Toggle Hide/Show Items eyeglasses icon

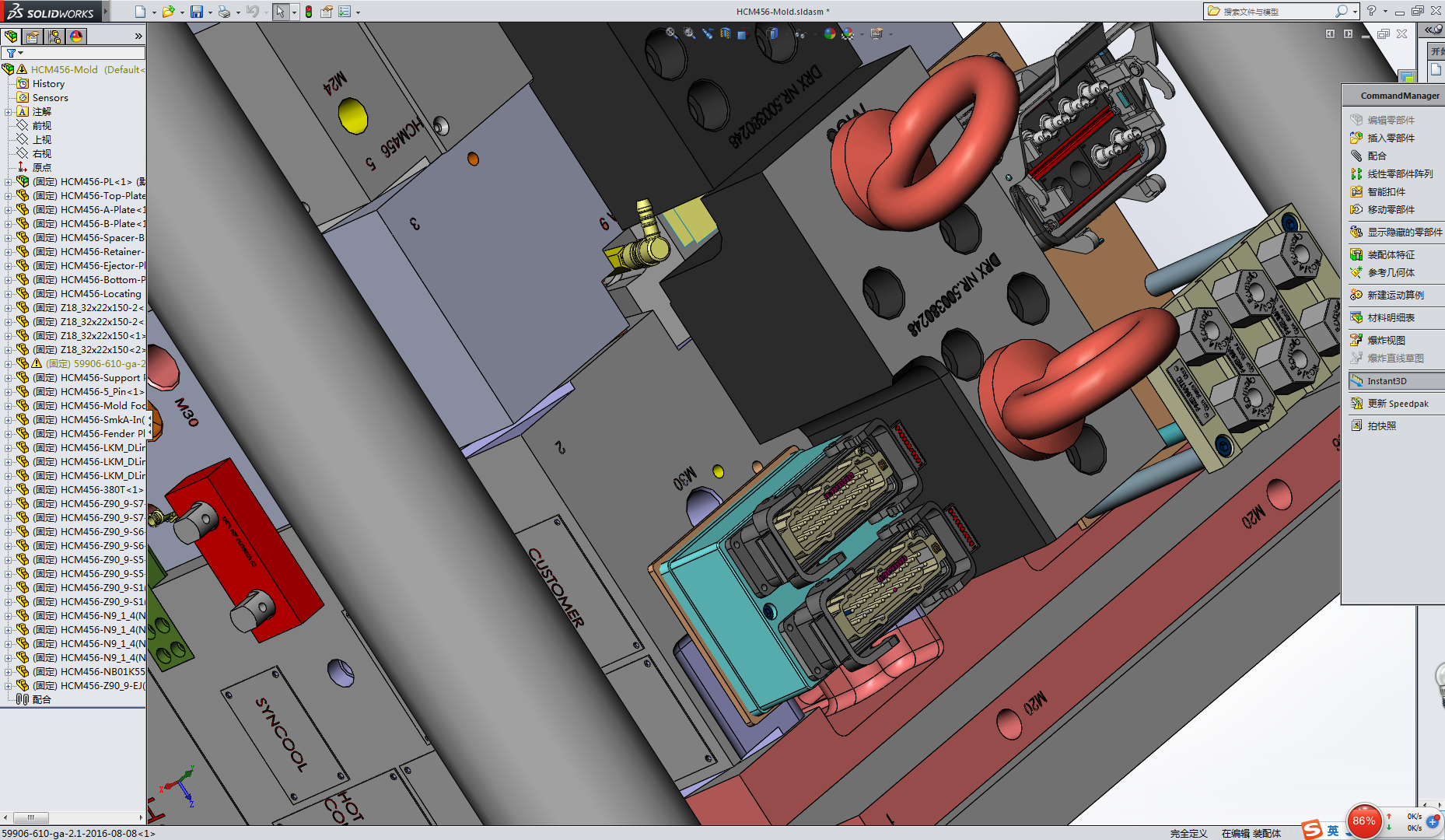pyautogui.click(x=800, y=33)
